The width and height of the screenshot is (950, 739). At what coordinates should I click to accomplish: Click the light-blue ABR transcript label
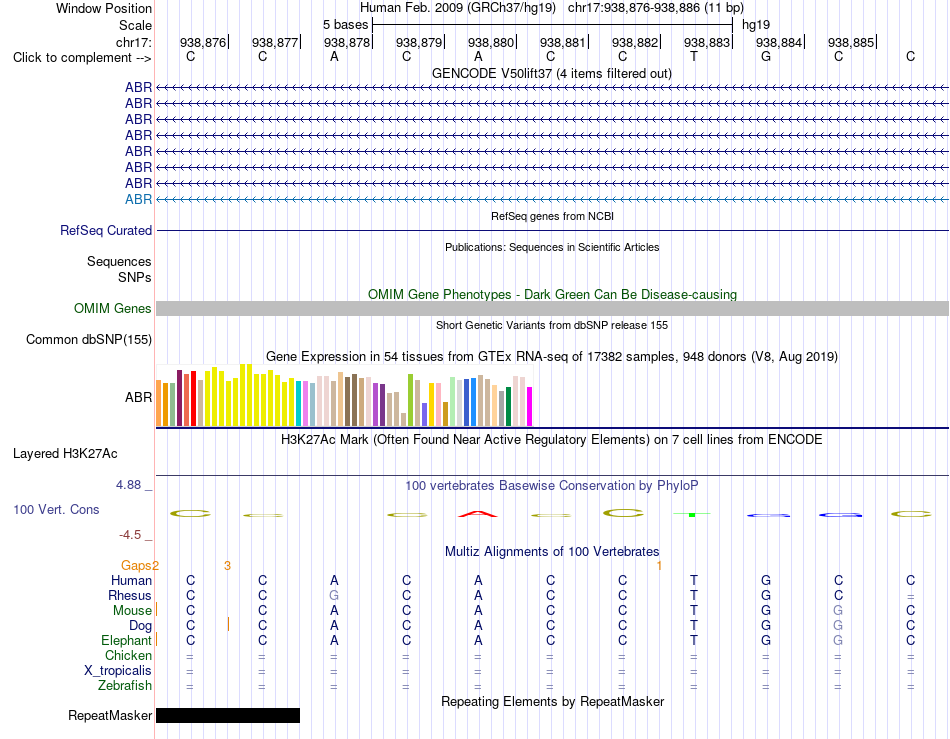coord(138,199)
